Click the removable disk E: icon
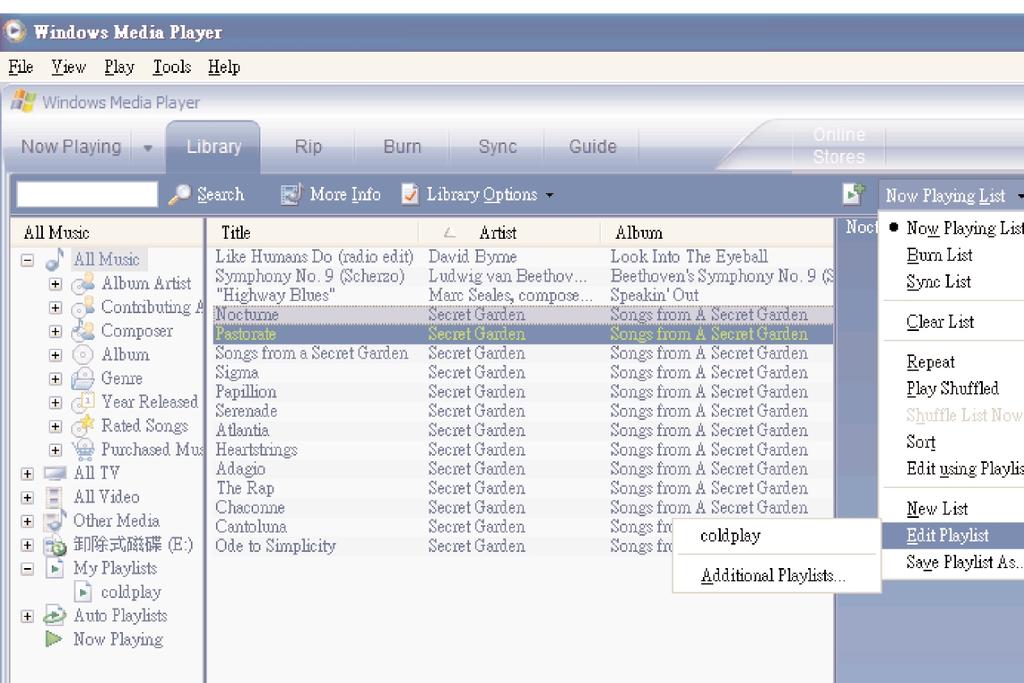This screenshot has width=1024, height=683. 55,545
